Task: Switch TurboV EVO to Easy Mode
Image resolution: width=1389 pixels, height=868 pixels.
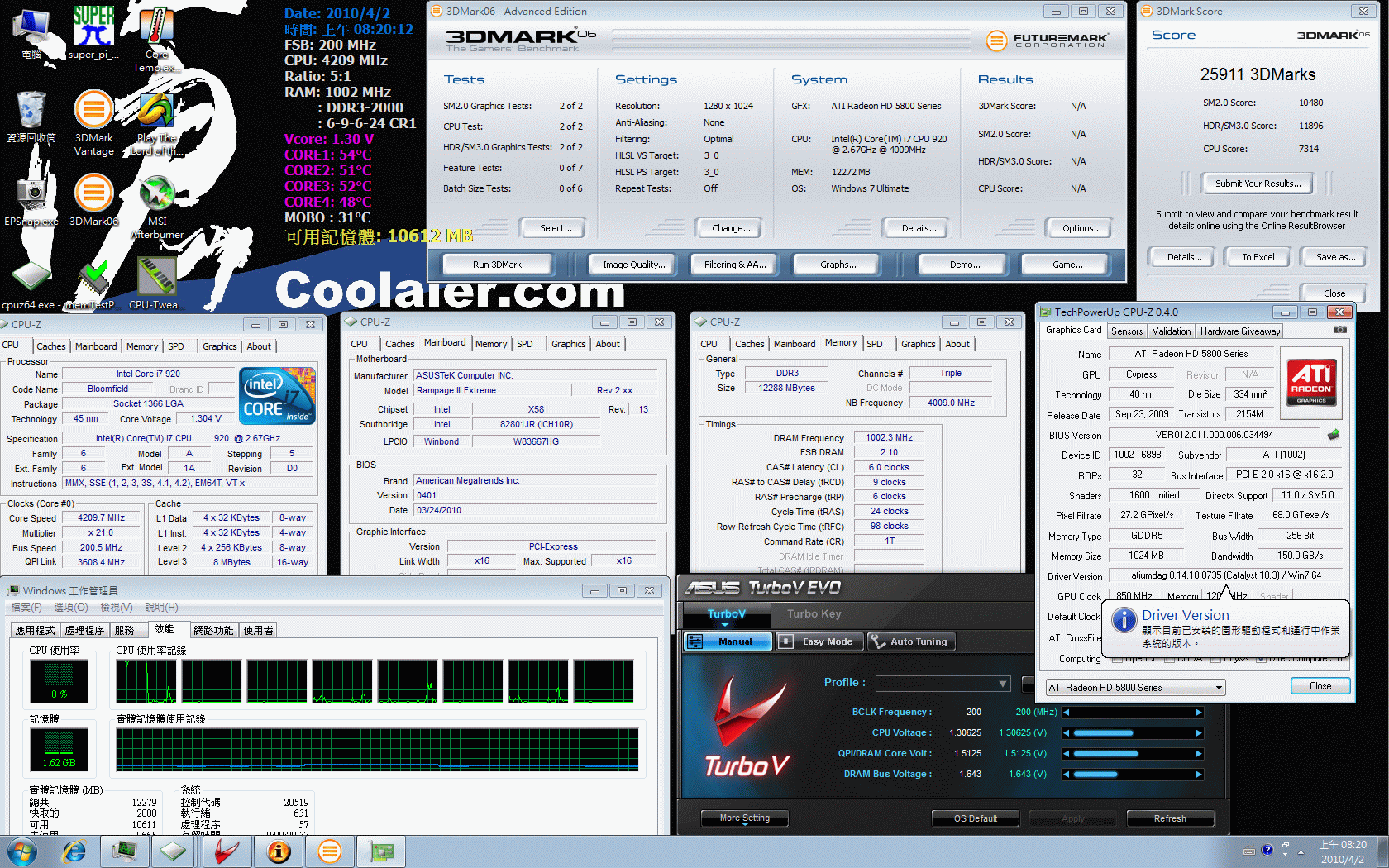Action: click(x=819, y=641)
